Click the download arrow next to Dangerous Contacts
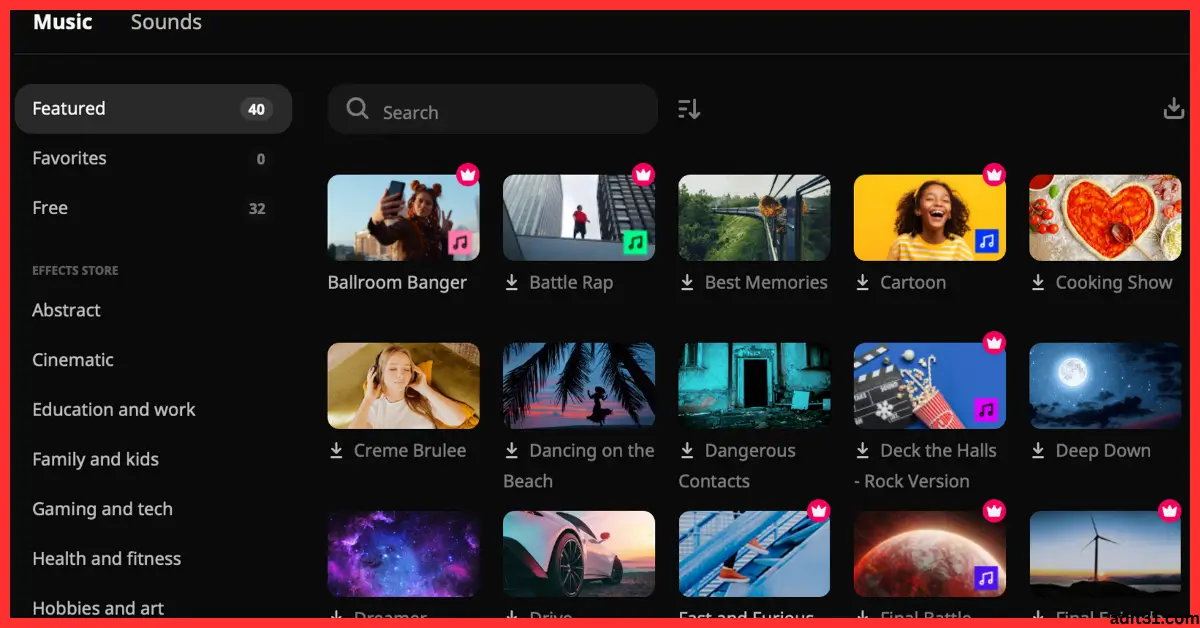1200x628 pixels. click(x=687, y=451)
